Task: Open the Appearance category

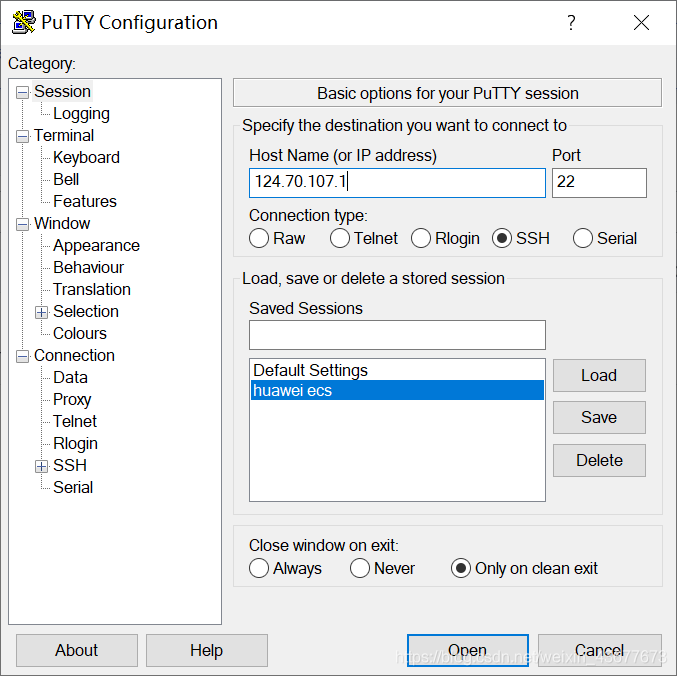Action: [x=96, y=246]
